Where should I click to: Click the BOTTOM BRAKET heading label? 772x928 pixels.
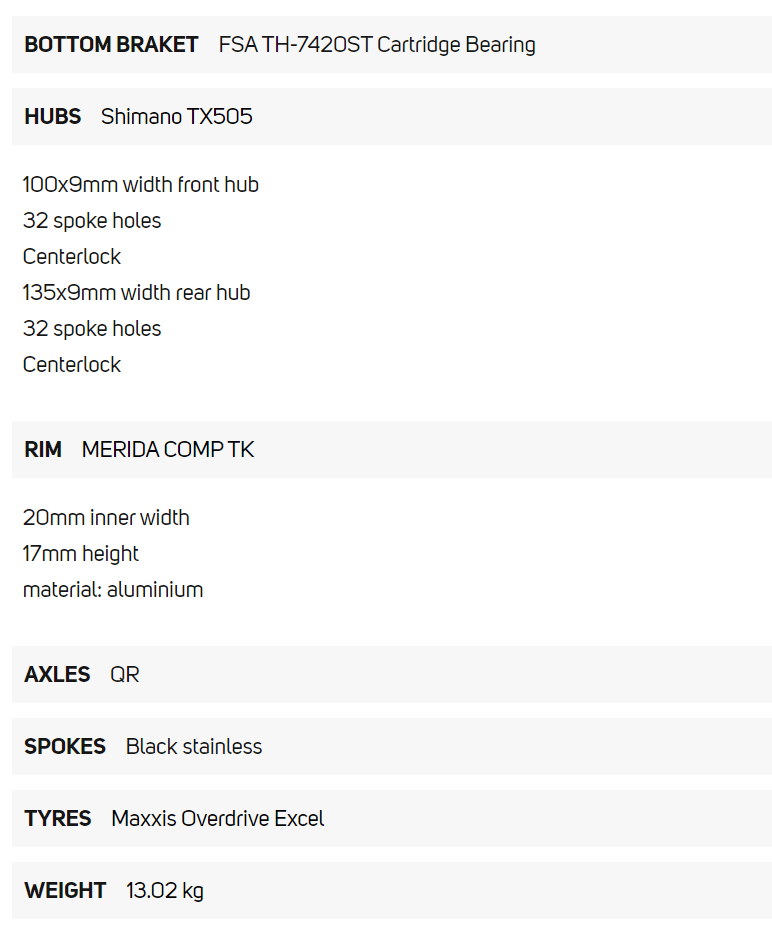[111, 45]
